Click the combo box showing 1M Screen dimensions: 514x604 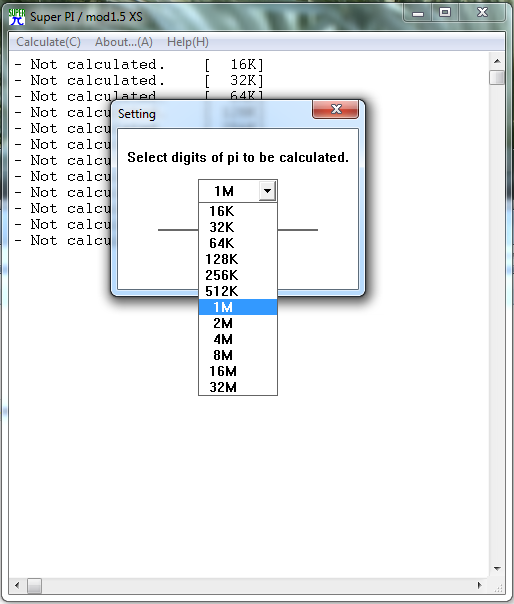click(238, 191)
